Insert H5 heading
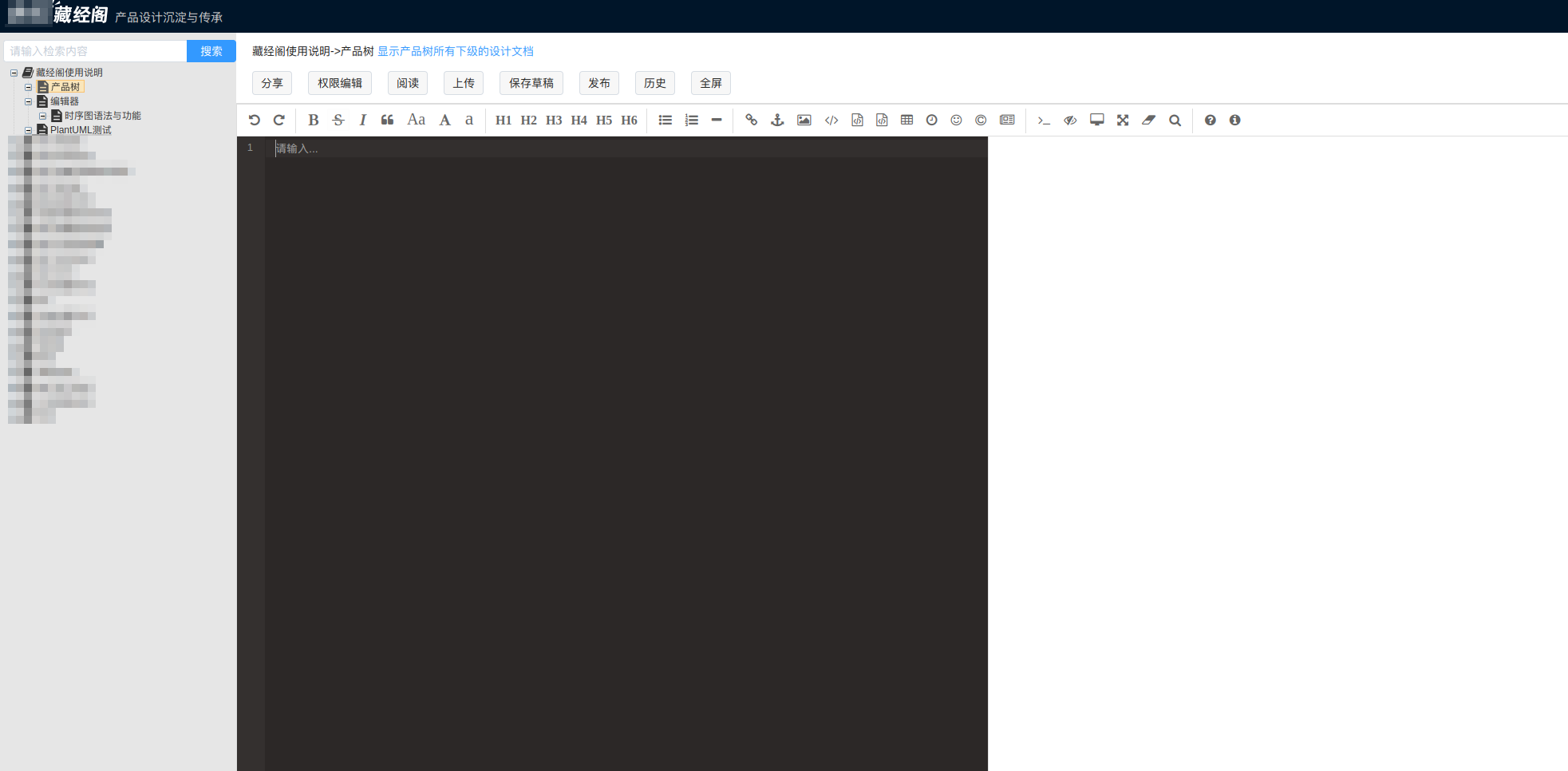1568x771 pixels. [x=604, y=120]
